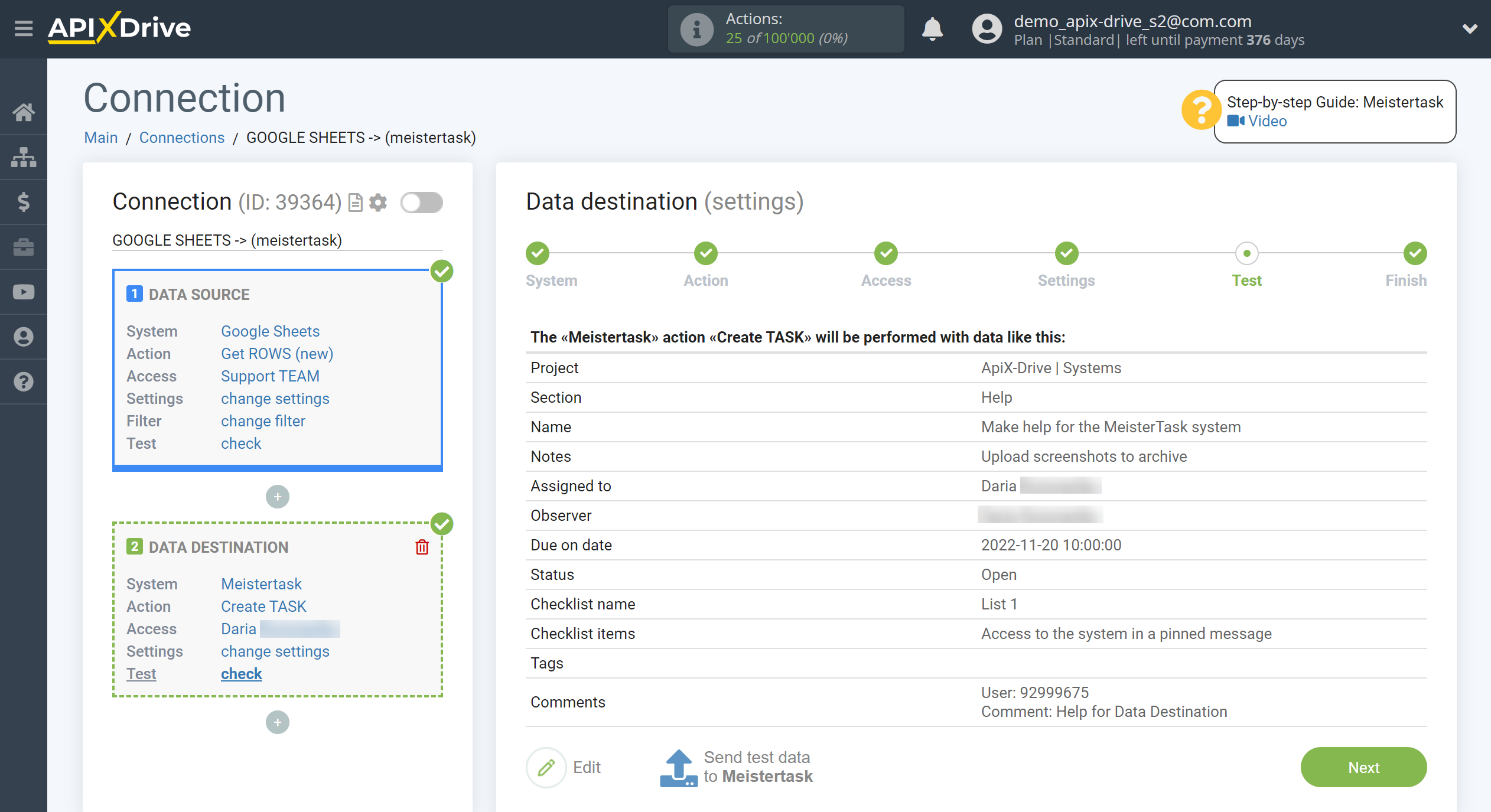Send test data to Meistertask

click(x=736, y=767)
